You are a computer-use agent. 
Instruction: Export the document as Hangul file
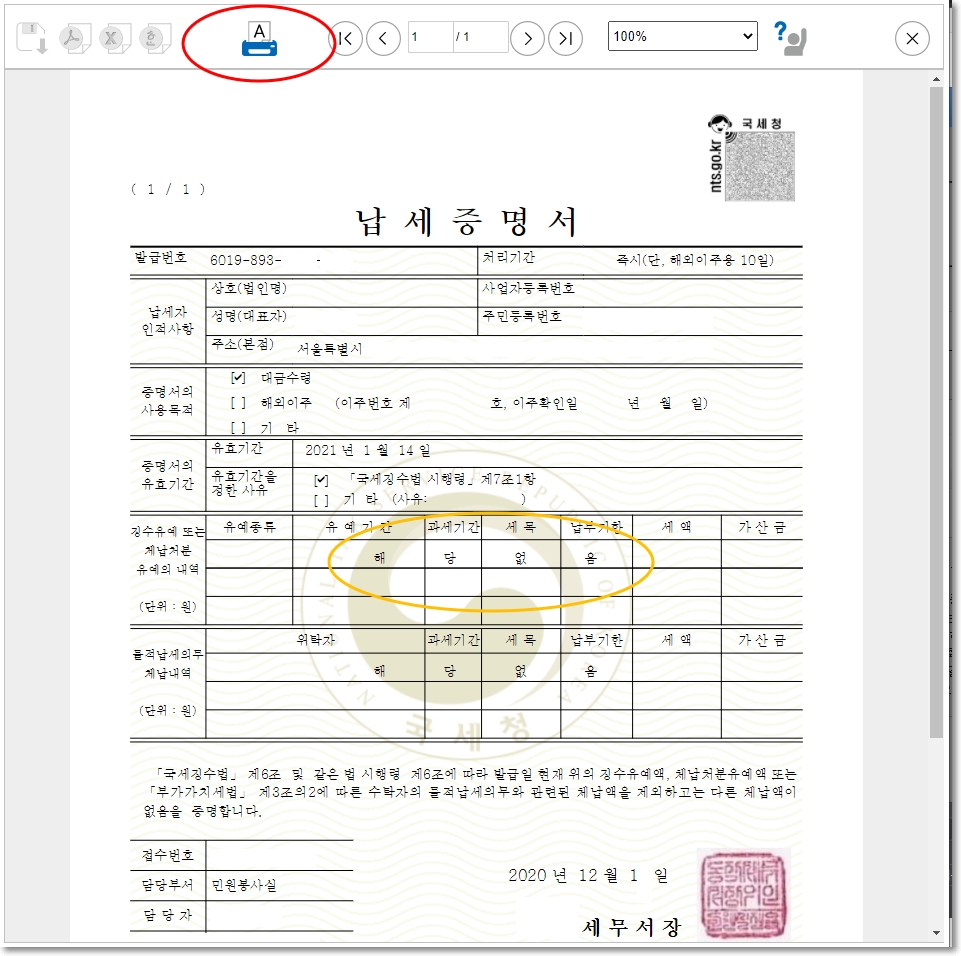point(154,38)
